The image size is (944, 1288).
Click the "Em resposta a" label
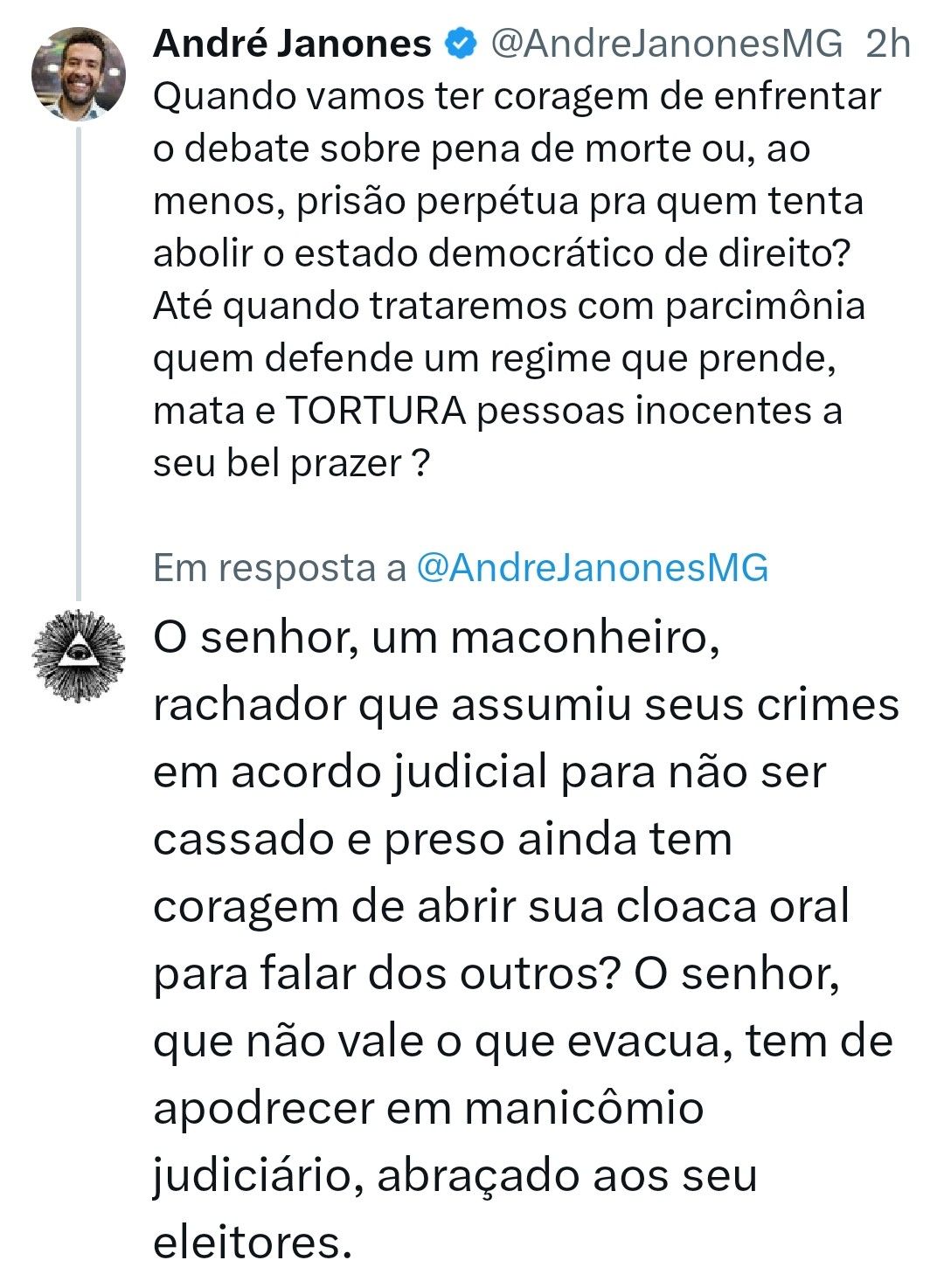(x=280, y=568)
